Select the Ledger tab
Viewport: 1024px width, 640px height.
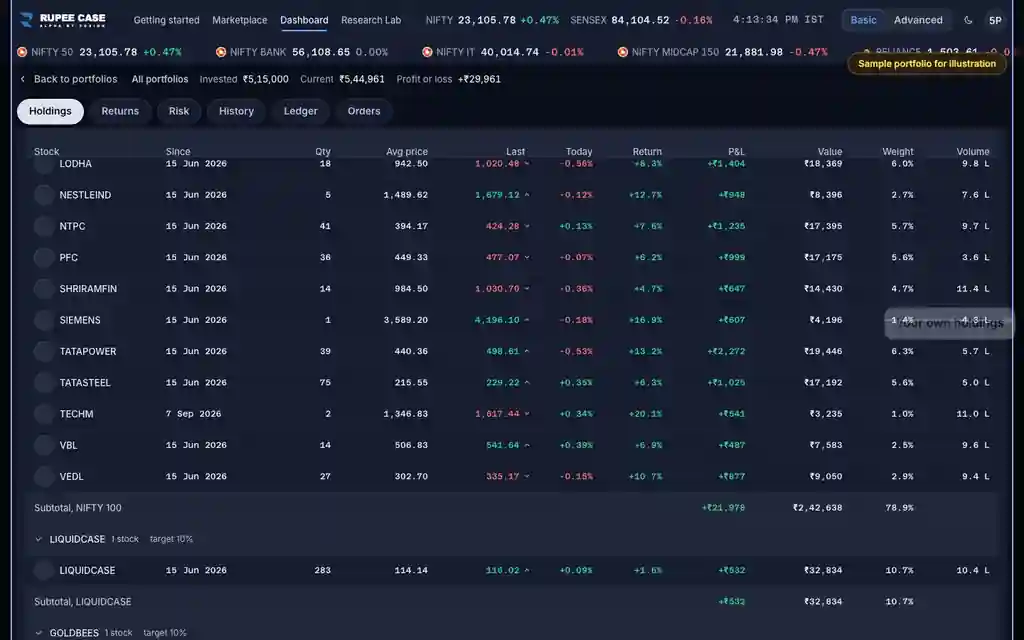pos(300,111)
